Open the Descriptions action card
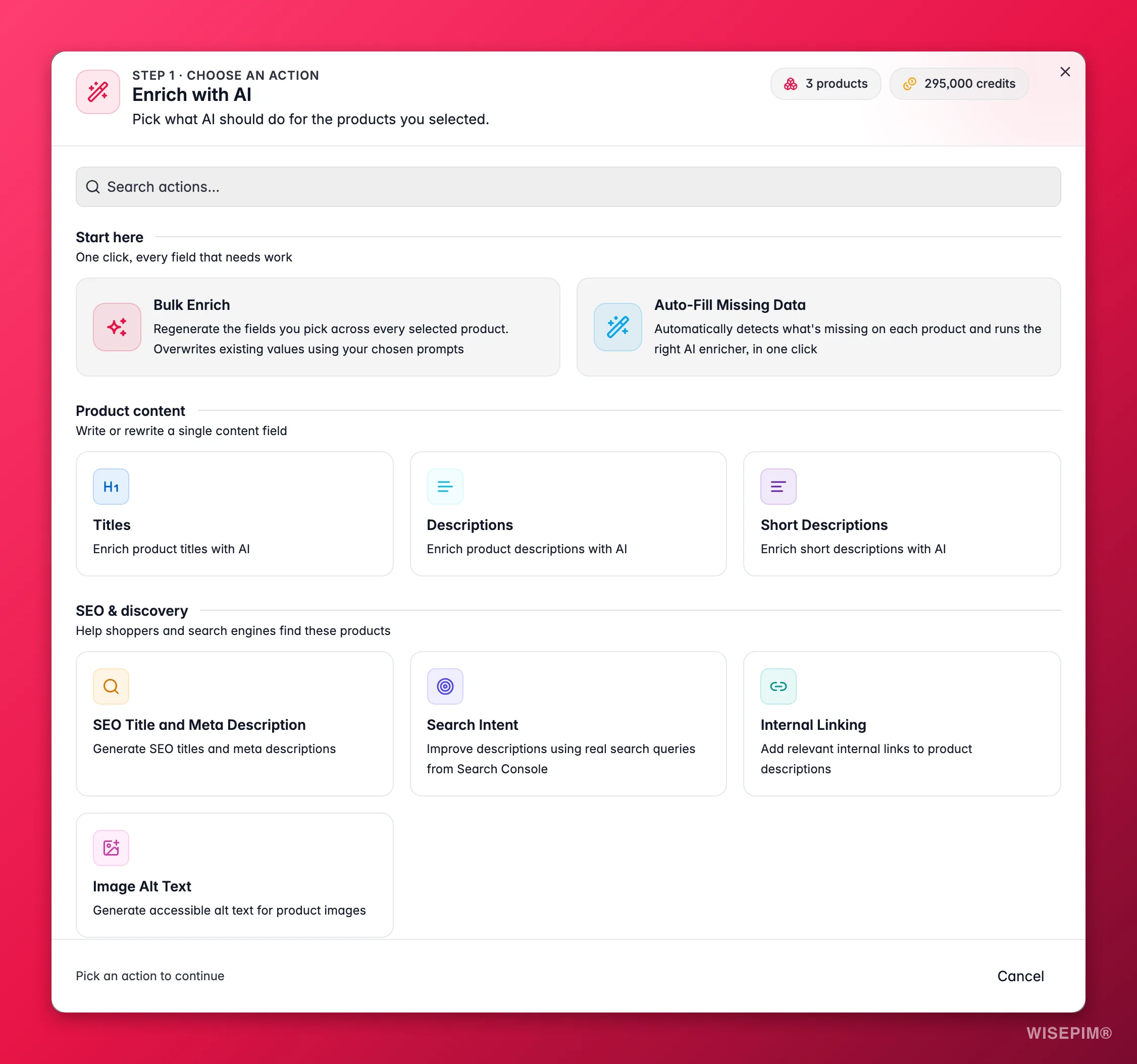Image resolution: width=1137 pixels, height=1064 pixels. [x=568, y=513]
